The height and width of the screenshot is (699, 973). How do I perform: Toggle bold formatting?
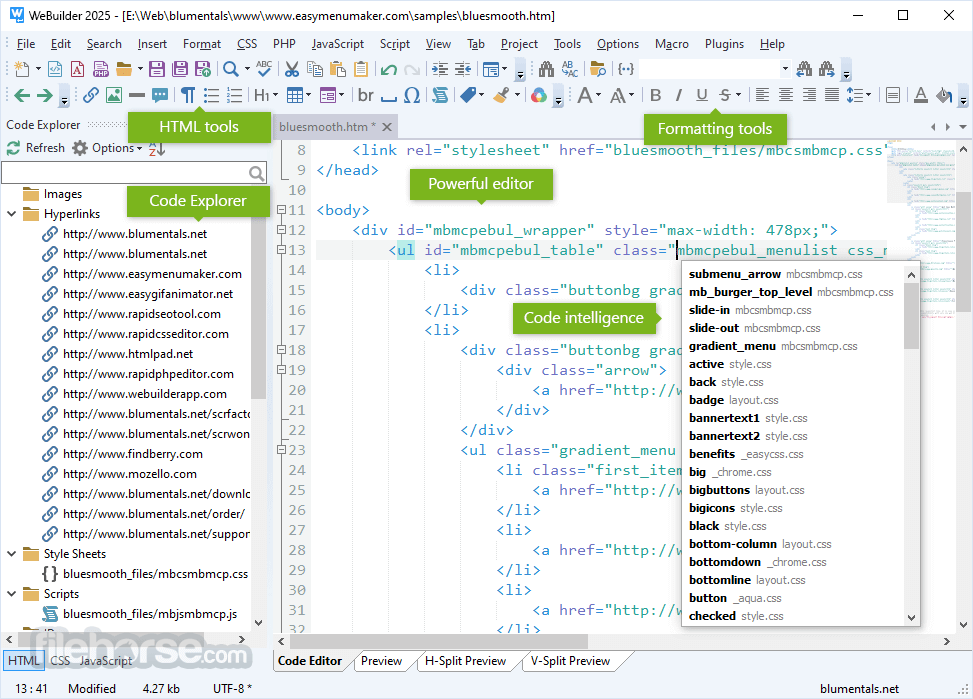click(x=655, y=96)
